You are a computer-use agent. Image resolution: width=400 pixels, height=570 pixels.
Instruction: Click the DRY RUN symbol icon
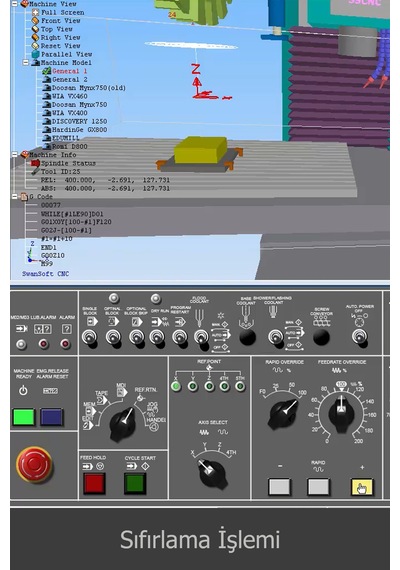coord(160,322)
